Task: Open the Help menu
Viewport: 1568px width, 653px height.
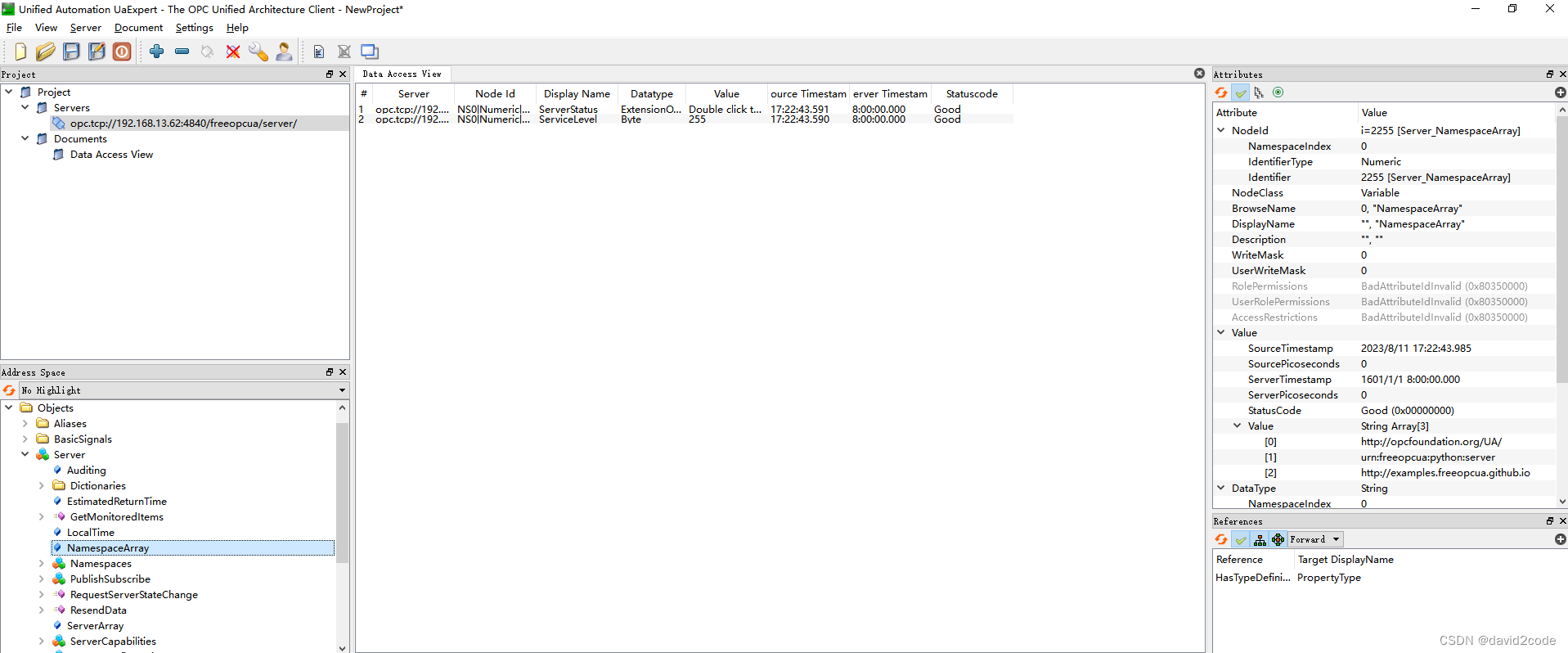Action: point(237,28)
